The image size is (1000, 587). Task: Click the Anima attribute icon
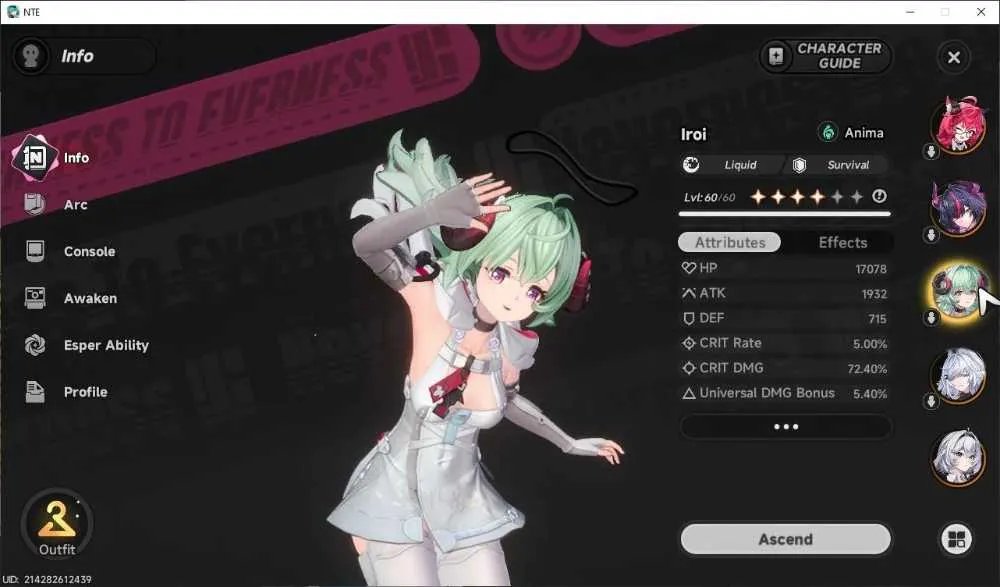tap(828, 133)
